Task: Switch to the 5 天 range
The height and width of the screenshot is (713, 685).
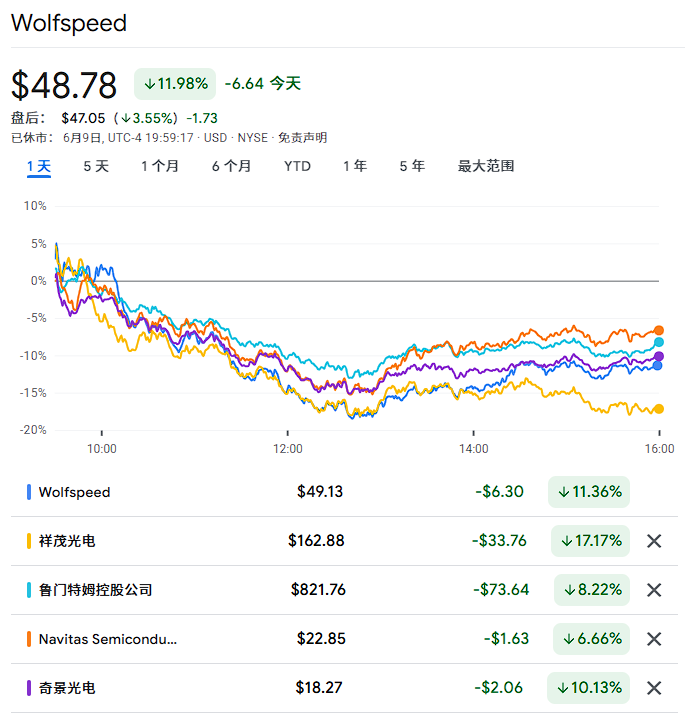Action: click(96, 166)
